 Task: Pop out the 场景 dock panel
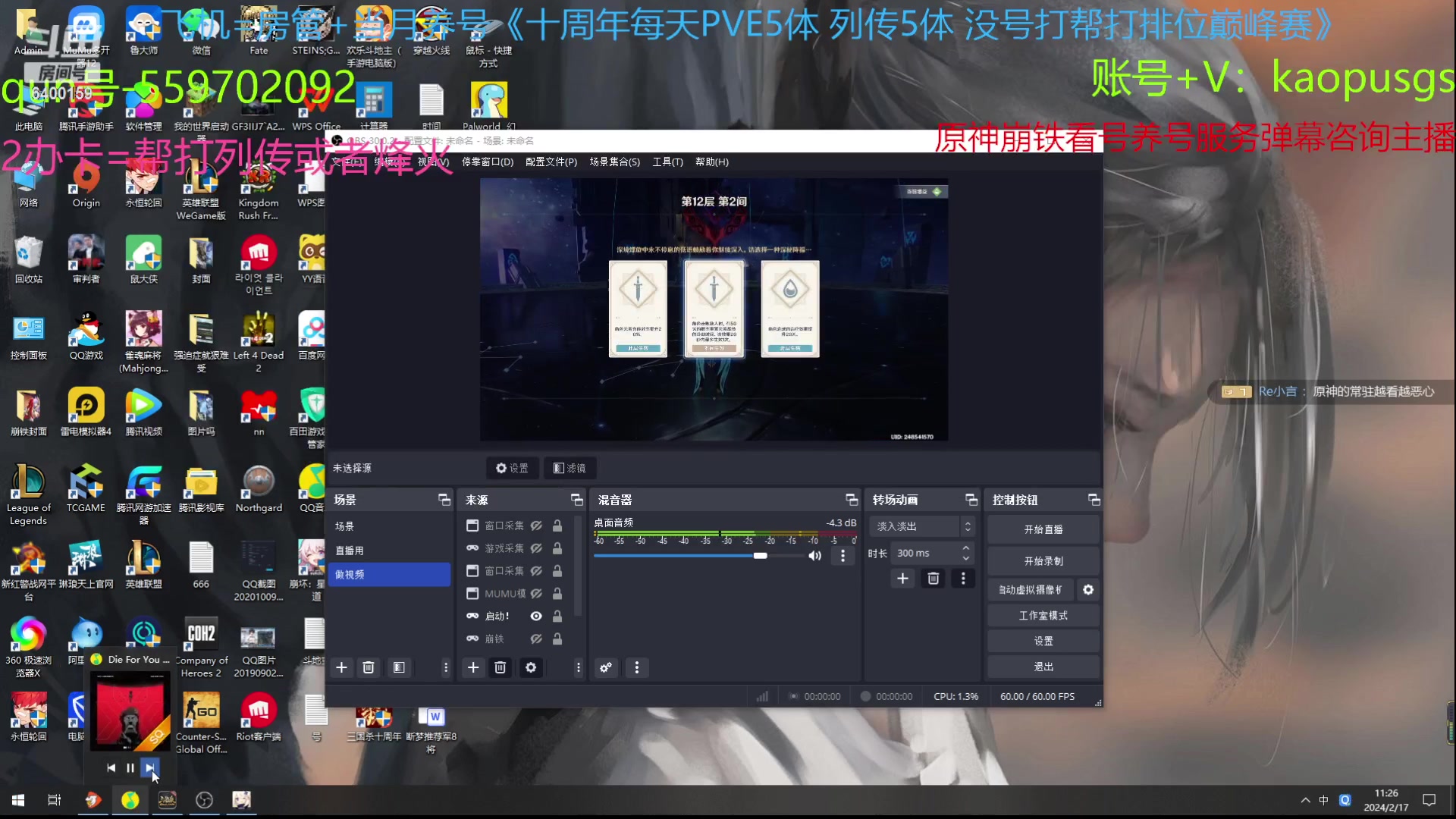pos(444,500)
